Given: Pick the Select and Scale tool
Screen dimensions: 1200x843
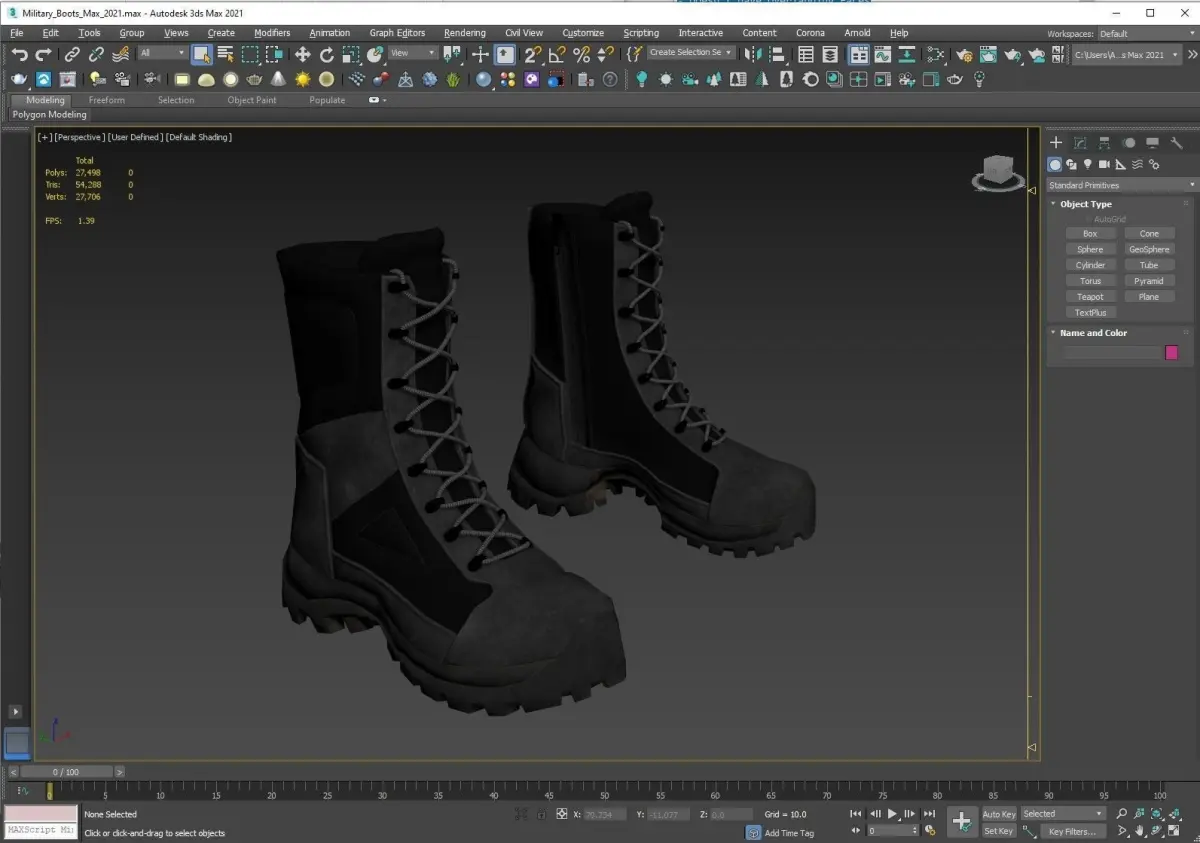Looking at the screenshot, I should [351, 54].
